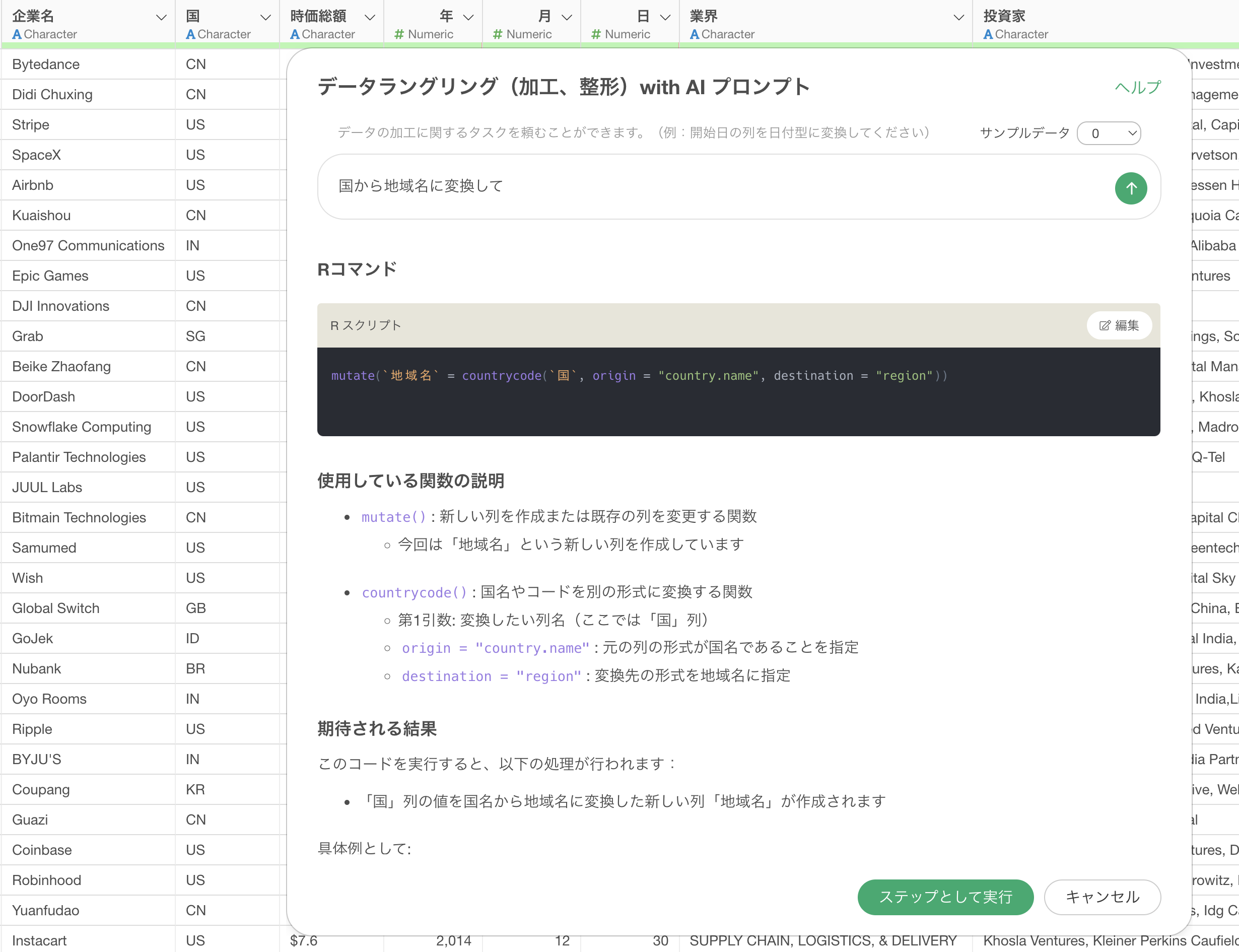
Task: Select the Ripple cell
Action: [88, 729]
